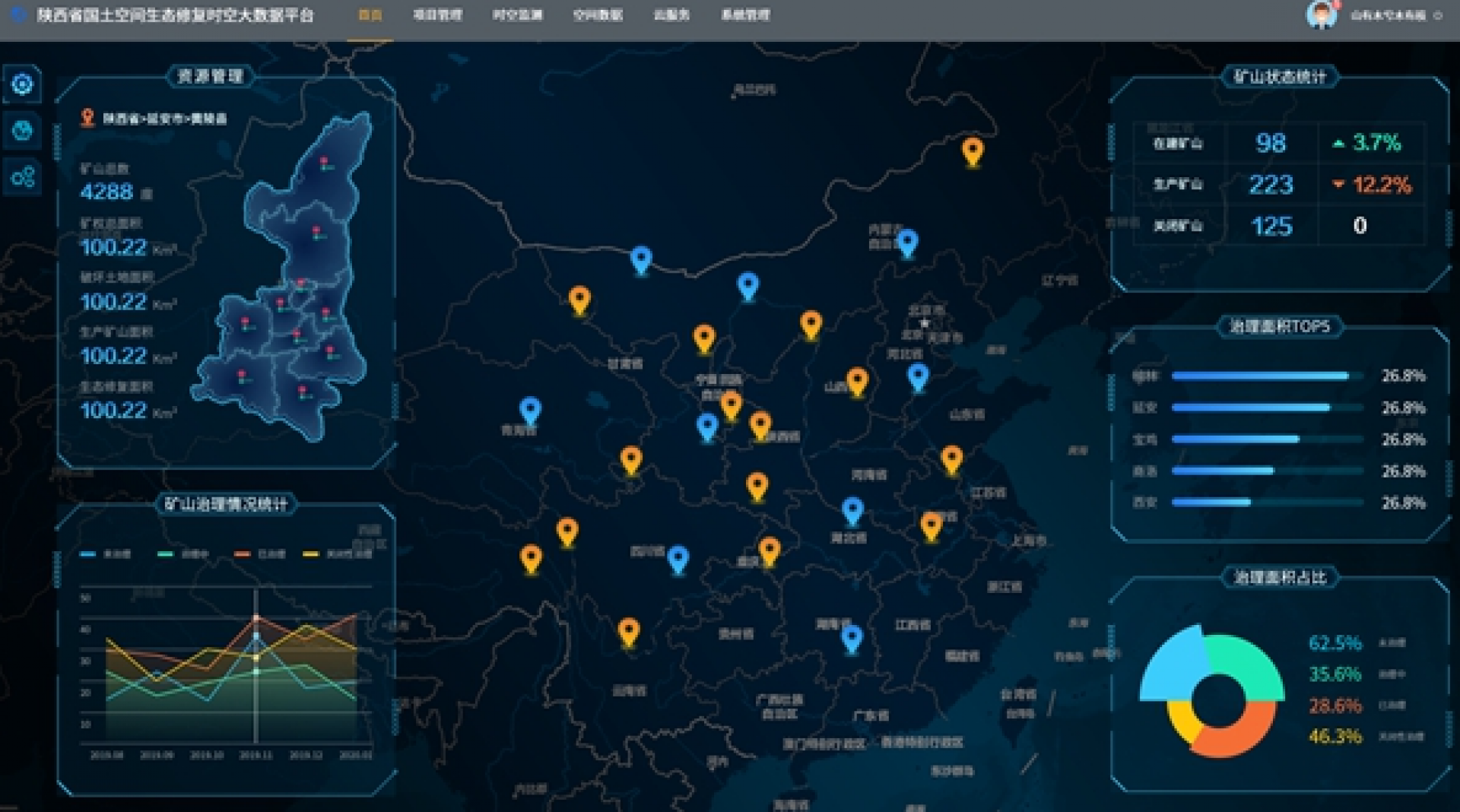1460x812 pixels.
Task: Click the 商洛 row in TOP5 list
Action: point(1279,471)
